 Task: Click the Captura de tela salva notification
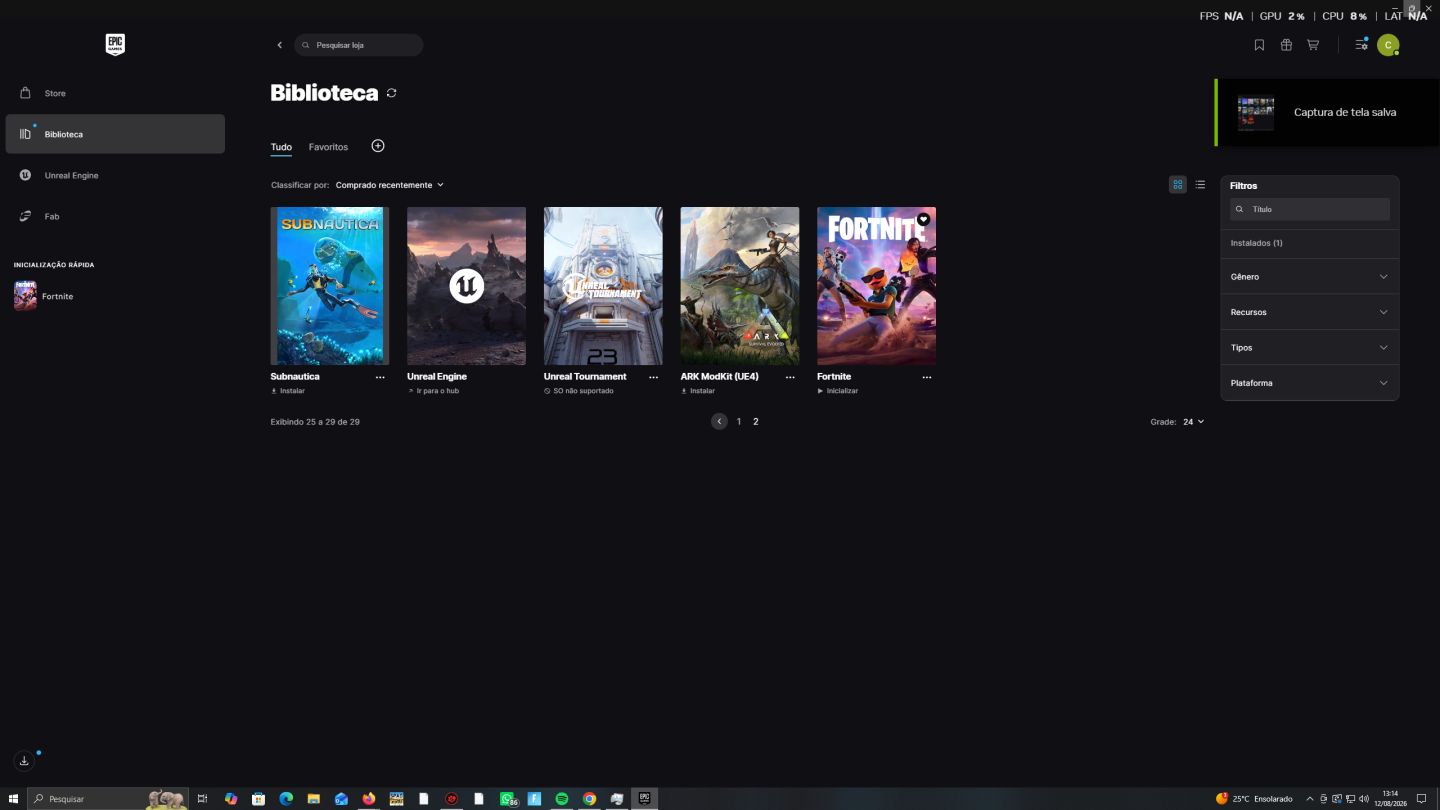[1327, 112]
